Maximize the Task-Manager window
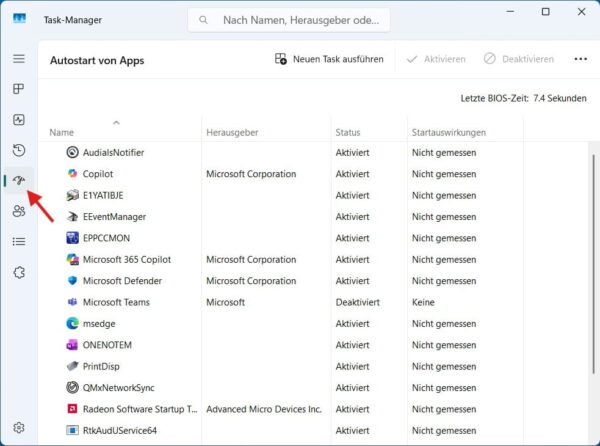The width and height of the screenshot is (600, 446). click(546, 12)
